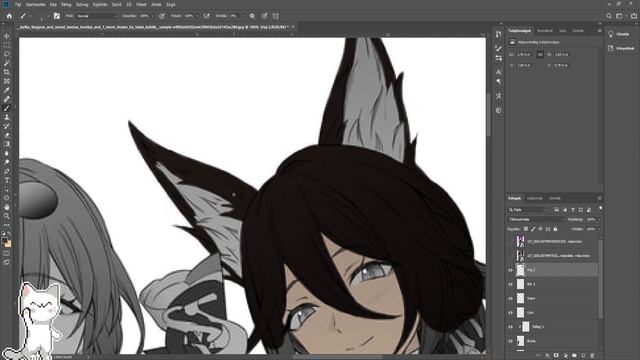Image resolution: width=640 pixels, height=360 pixels.
Task: Add layer style fx button
Action: pyautogui.click(x=547, y=356)
